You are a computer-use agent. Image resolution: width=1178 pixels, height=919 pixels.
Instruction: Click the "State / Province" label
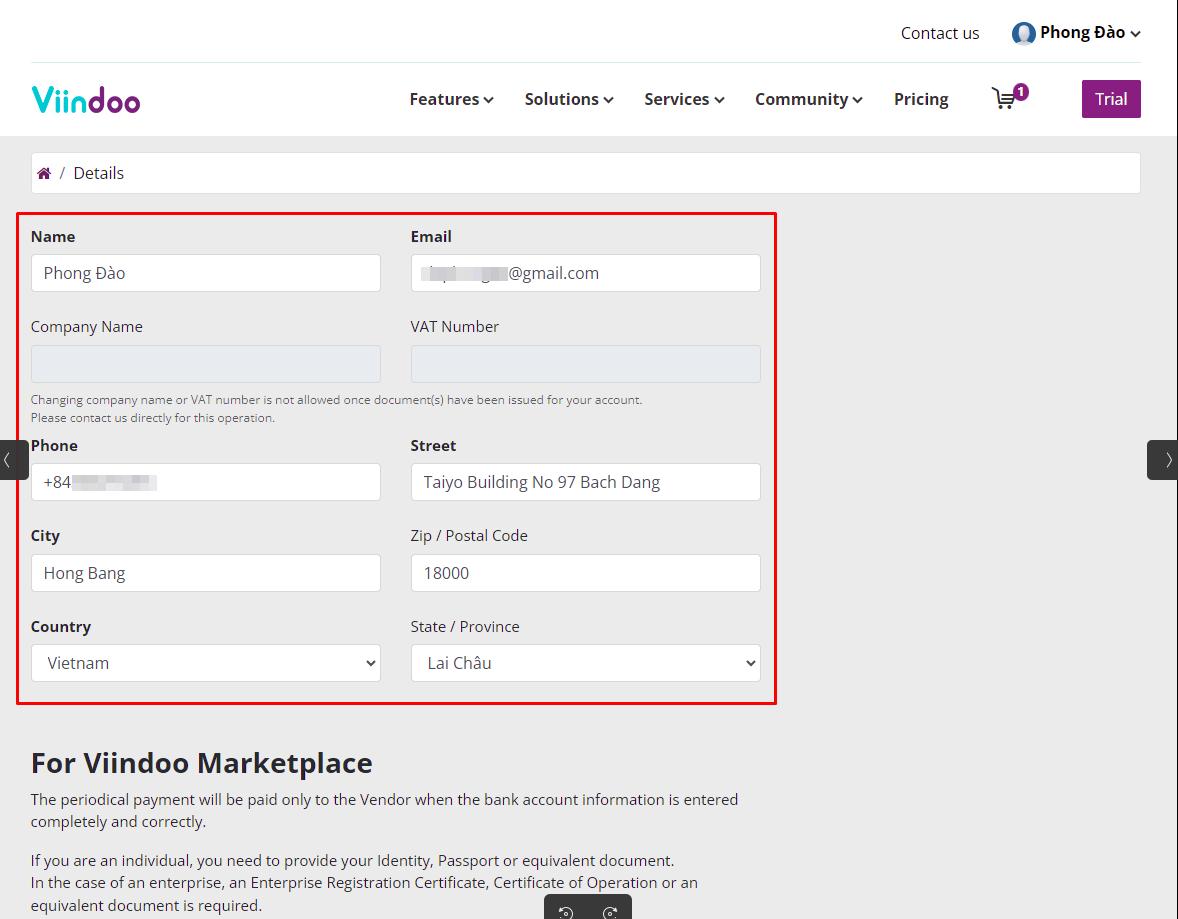pyautogui.click(x=465, y=627)
